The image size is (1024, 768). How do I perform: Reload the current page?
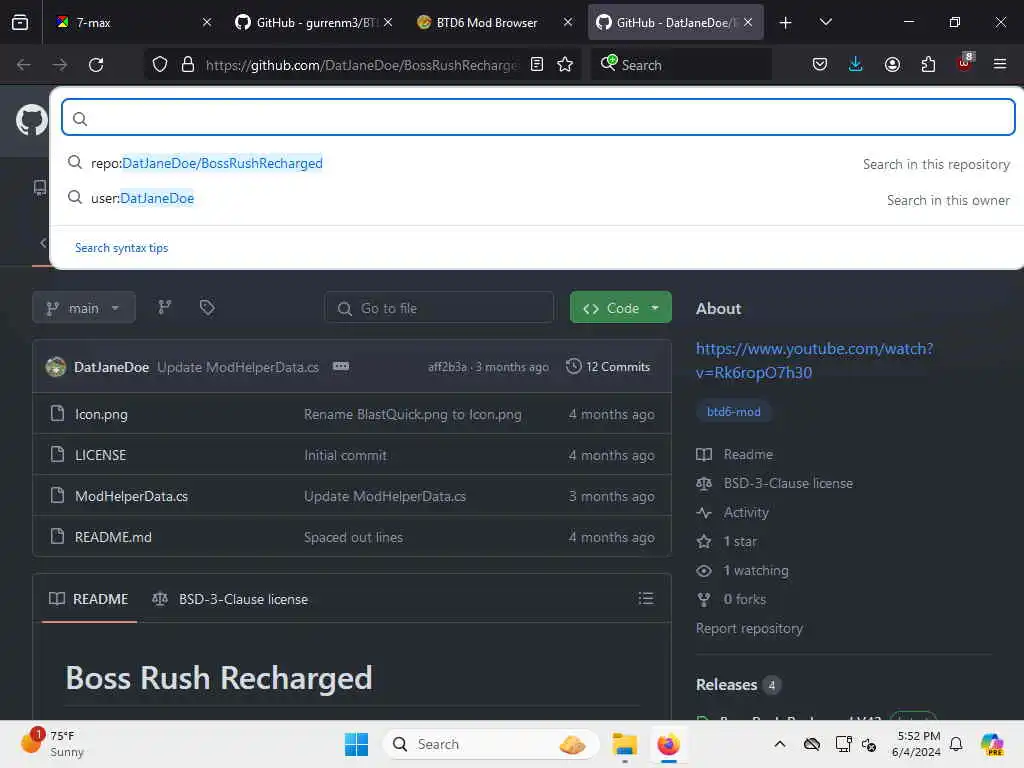(96, 65)
